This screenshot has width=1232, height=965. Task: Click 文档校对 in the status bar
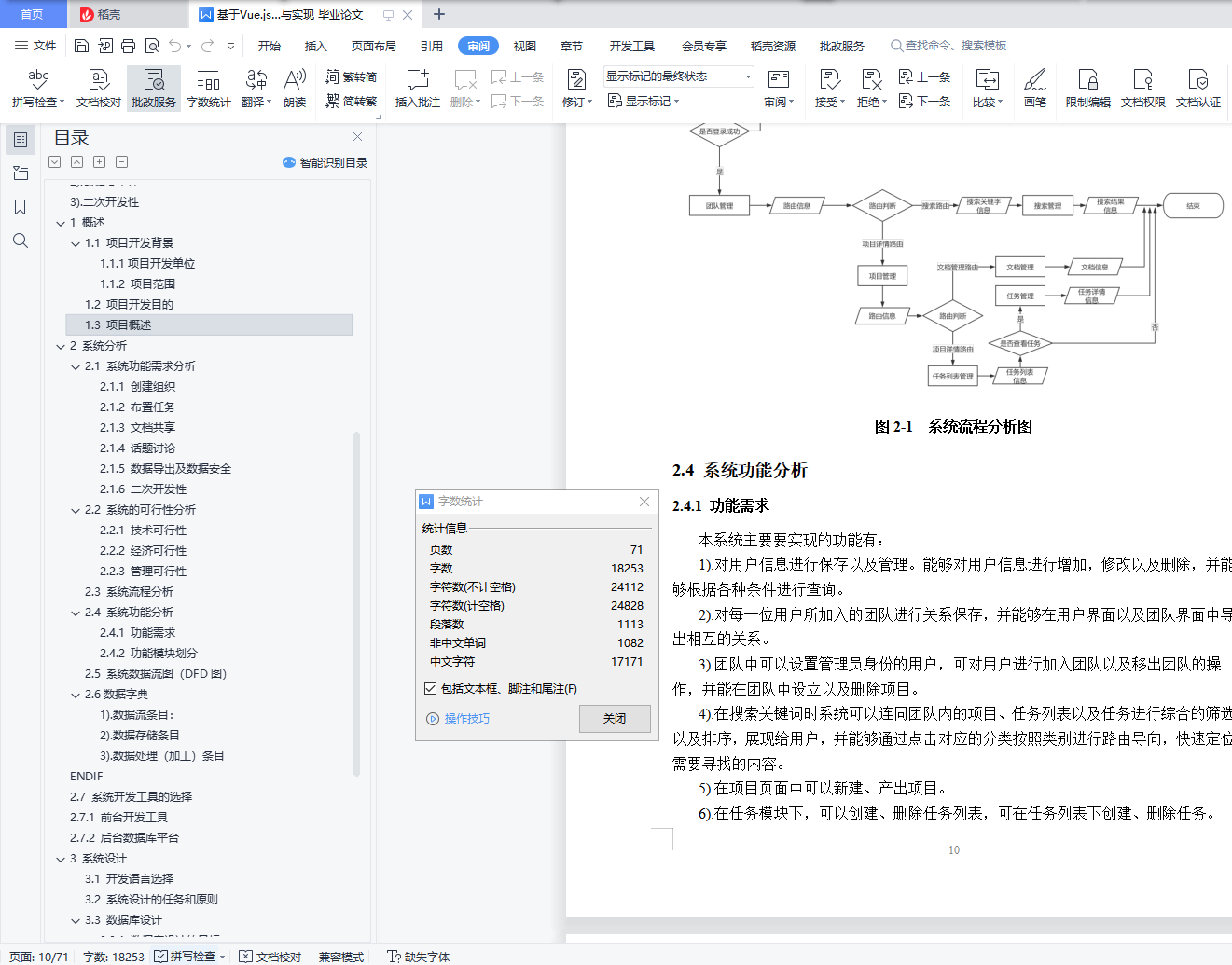point(270,957)
